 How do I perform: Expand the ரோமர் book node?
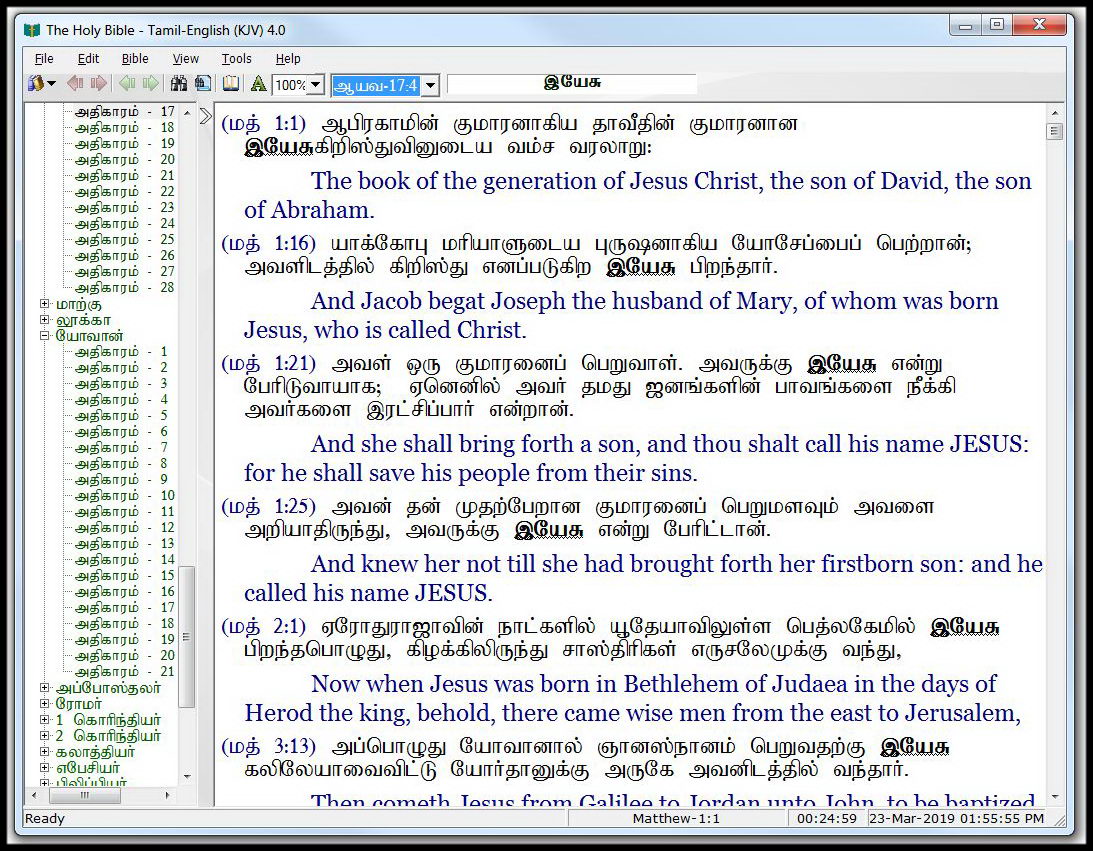tap(45, 704)
